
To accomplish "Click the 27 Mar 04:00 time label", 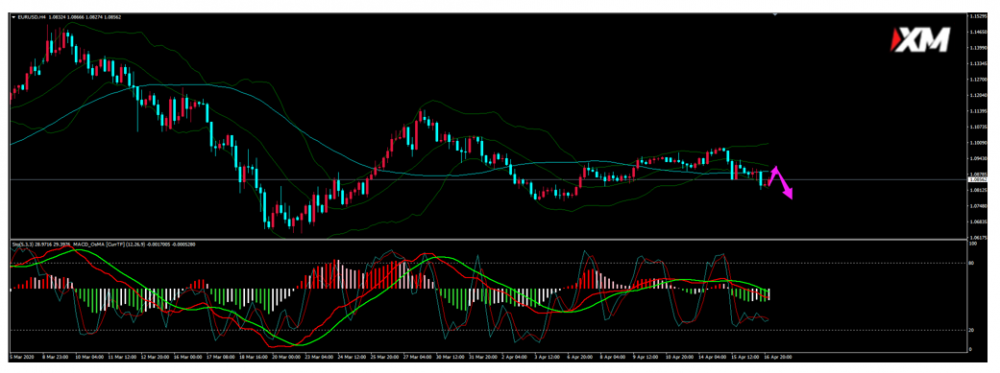I will point(418,357).
